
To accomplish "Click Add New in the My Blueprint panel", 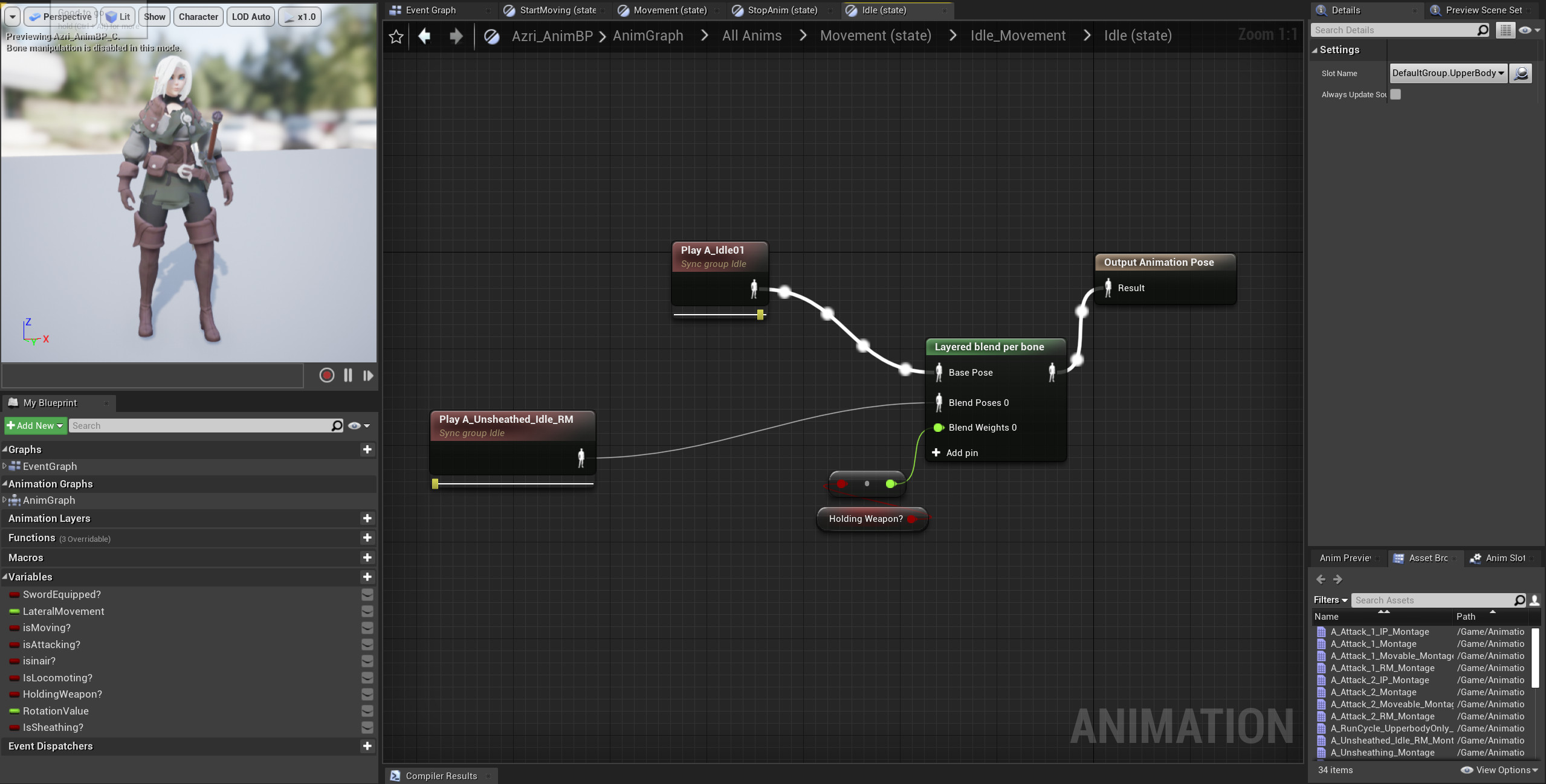I will point(35,425).
